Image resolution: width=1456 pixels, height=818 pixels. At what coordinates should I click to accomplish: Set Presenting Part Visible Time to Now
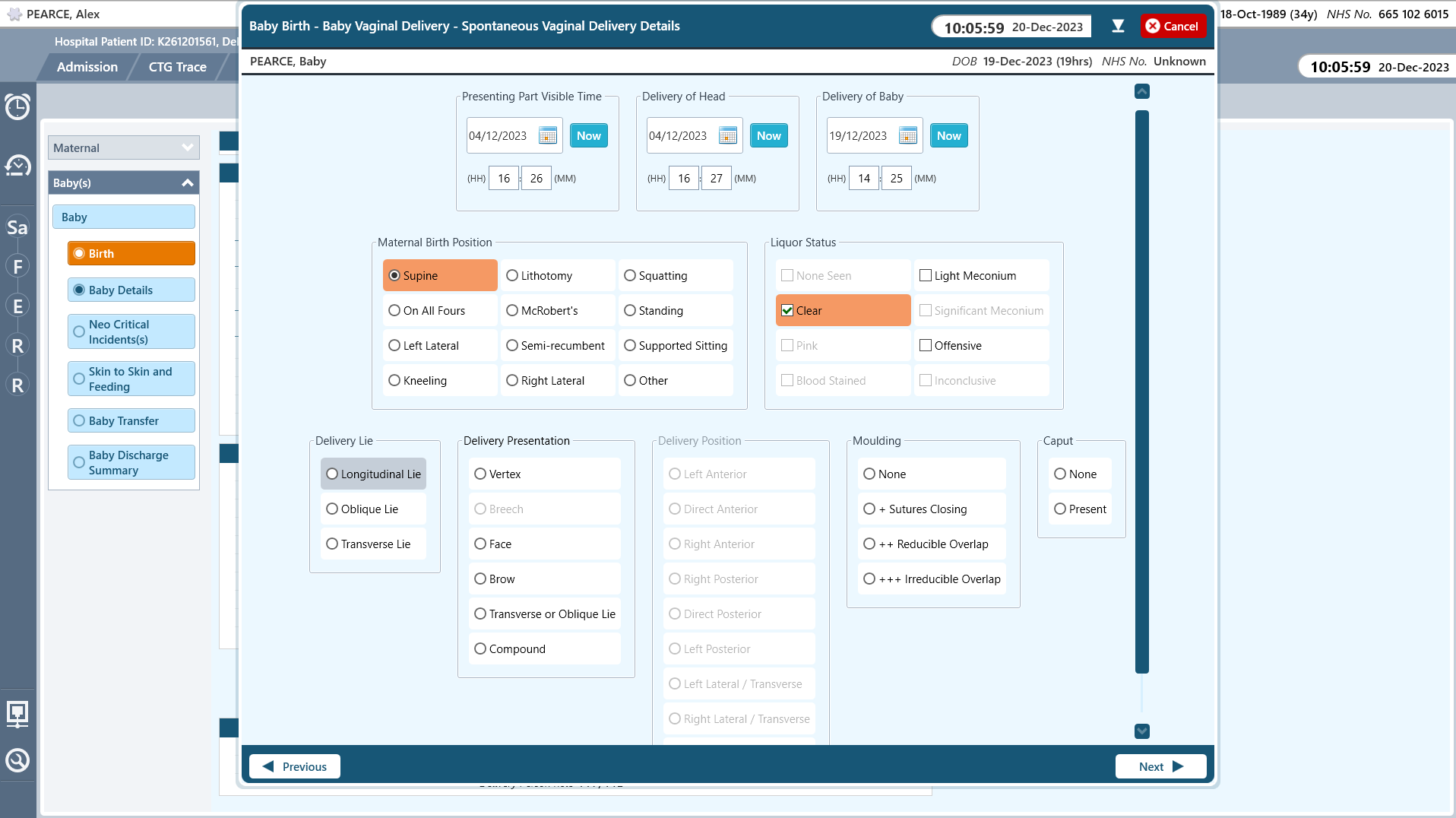tap(588, 135)
